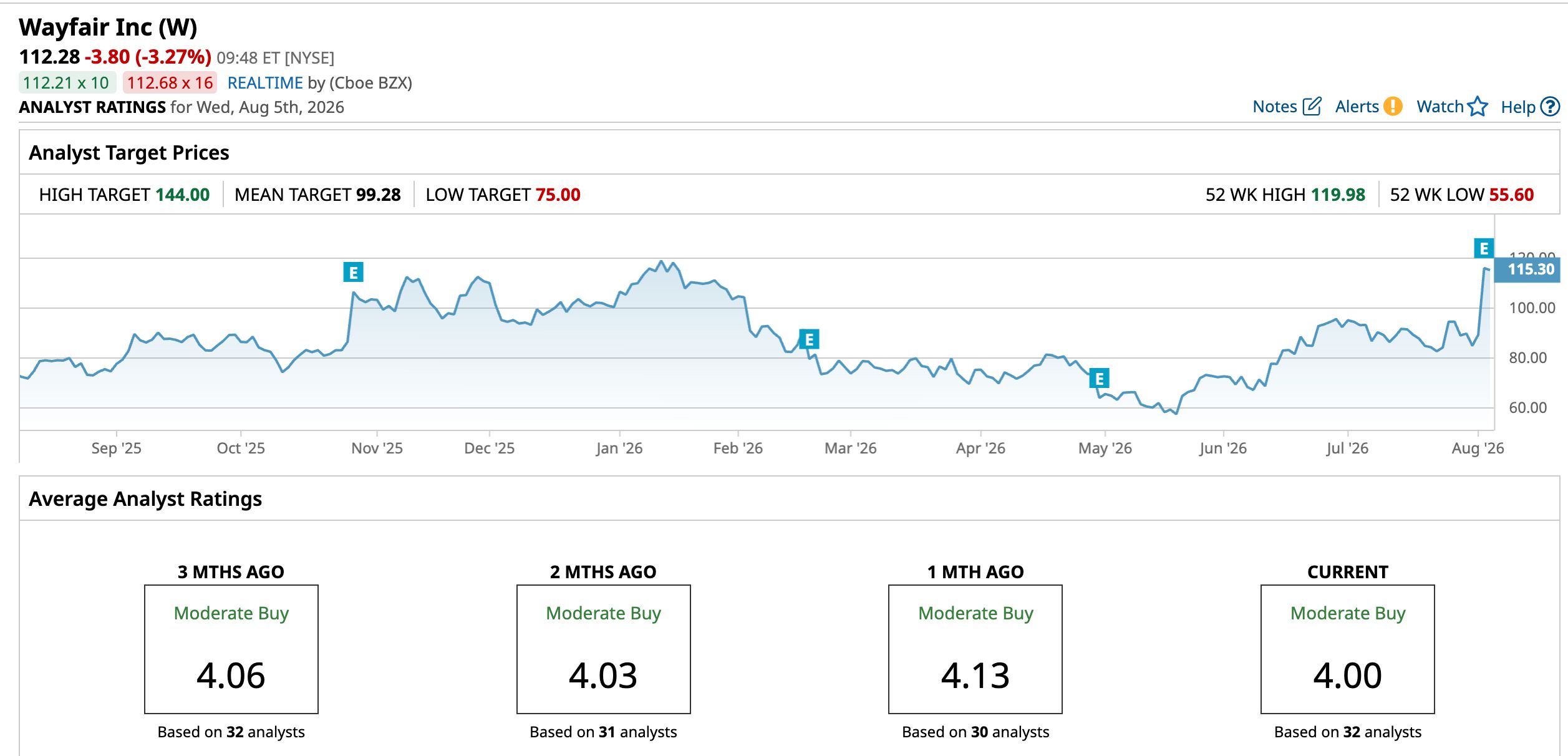Click the Analyst Target Prices heading
Screen dimensions: 1568x756
coord(129,153)
